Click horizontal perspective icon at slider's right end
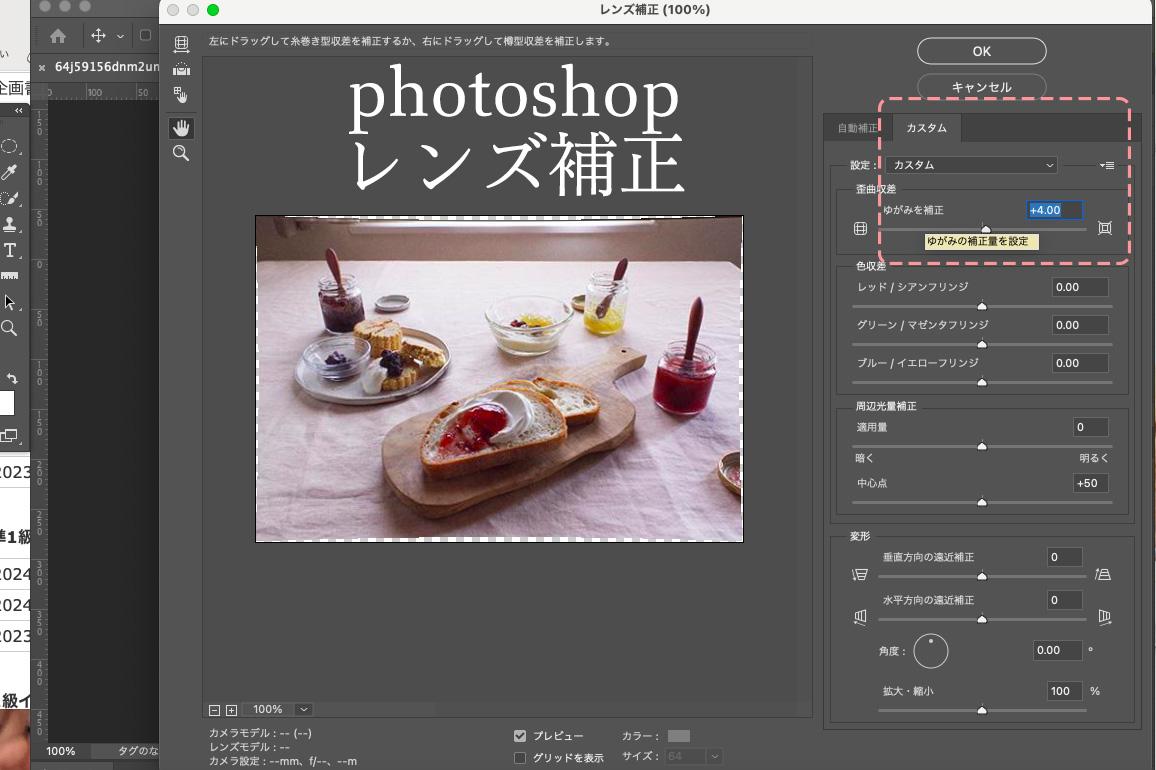The width and height of the screenshot is (1156, 770). [x=1104, y=617]
